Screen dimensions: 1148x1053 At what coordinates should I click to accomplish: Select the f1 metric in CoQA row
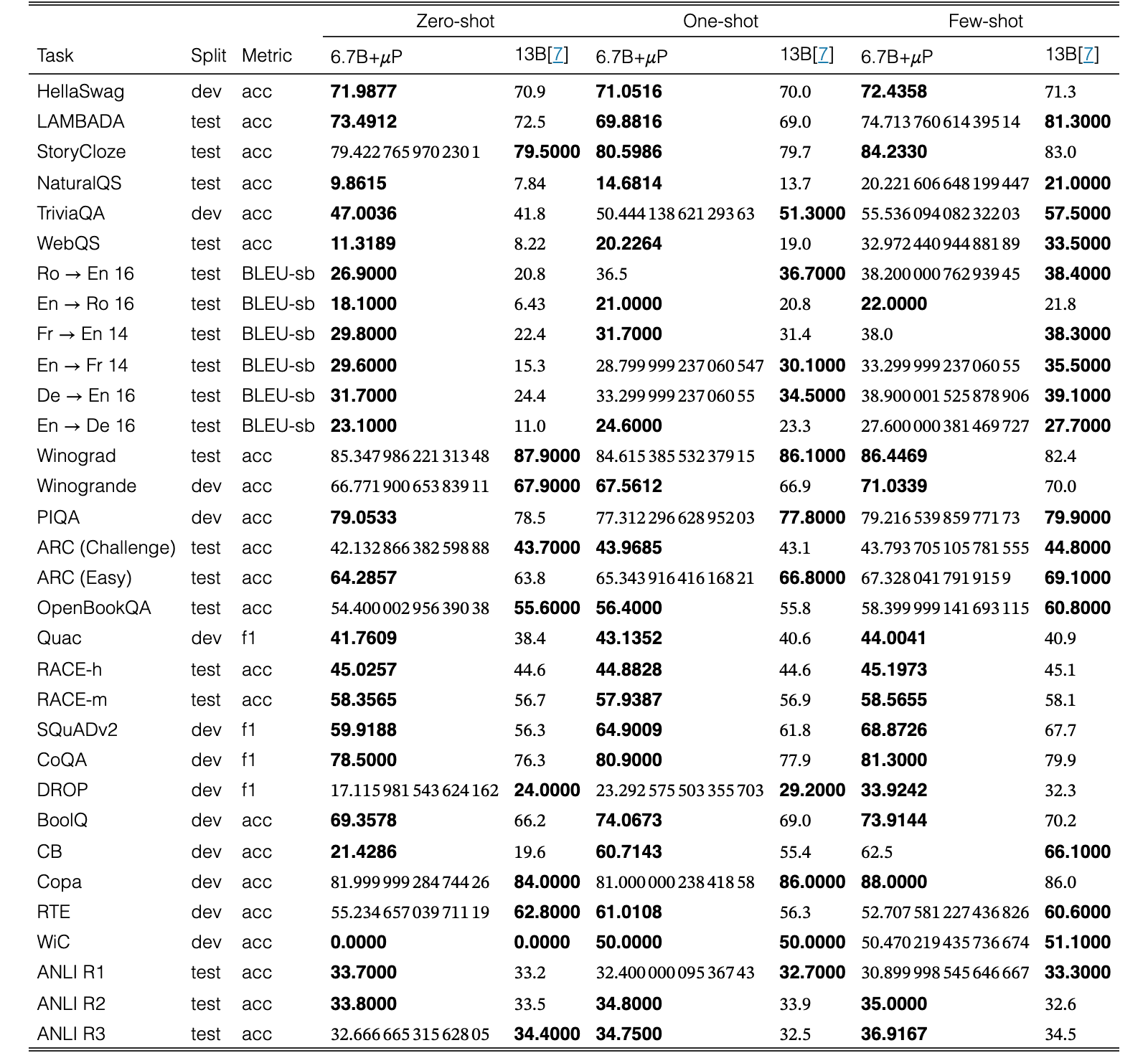[x=248, y=760]
